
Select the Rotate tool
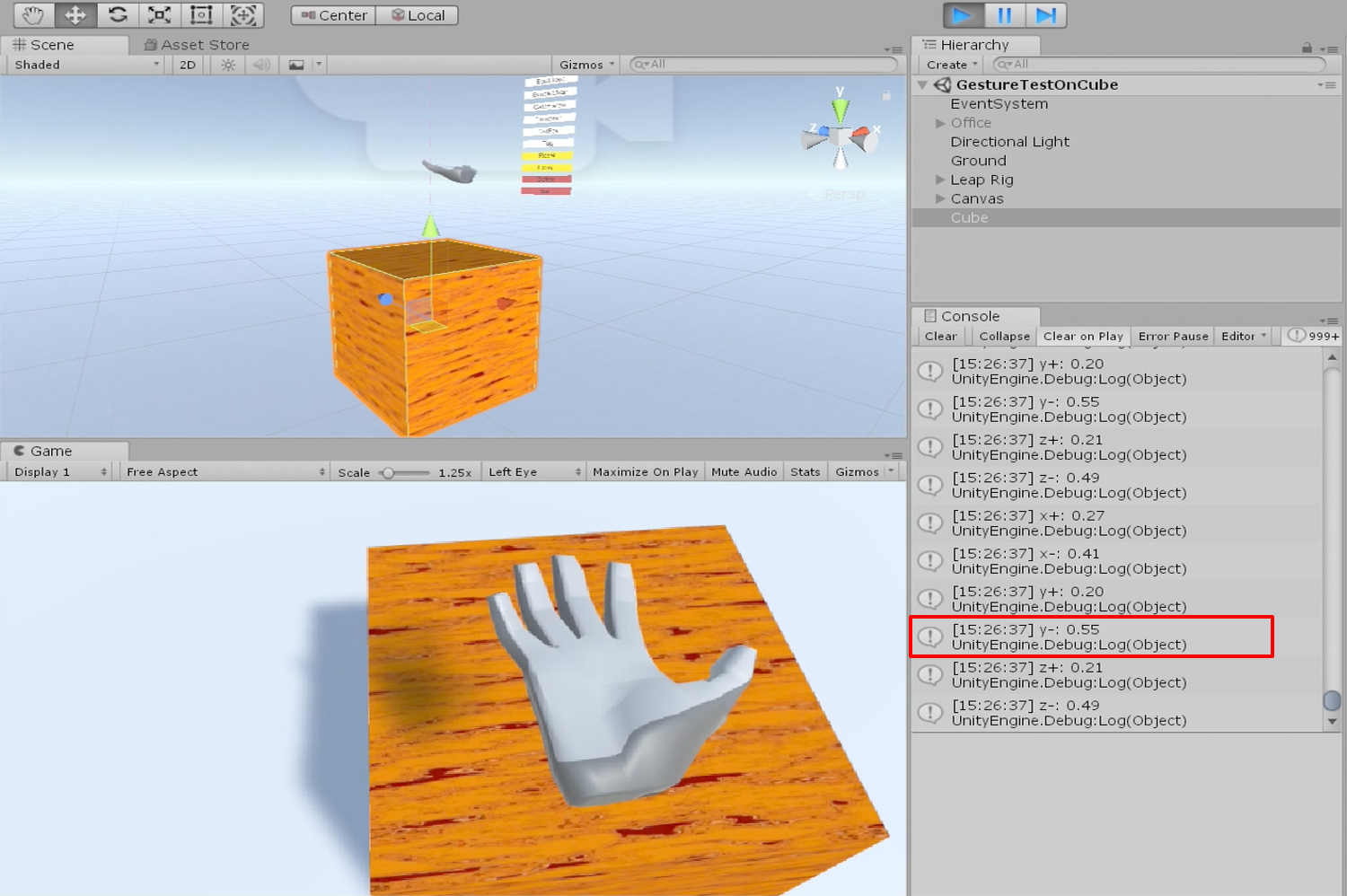118,15
